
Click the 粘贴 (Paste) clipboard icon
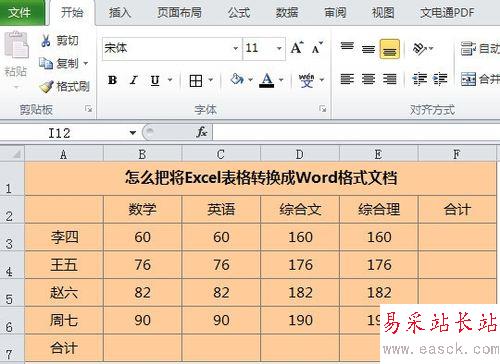[16, 45]
